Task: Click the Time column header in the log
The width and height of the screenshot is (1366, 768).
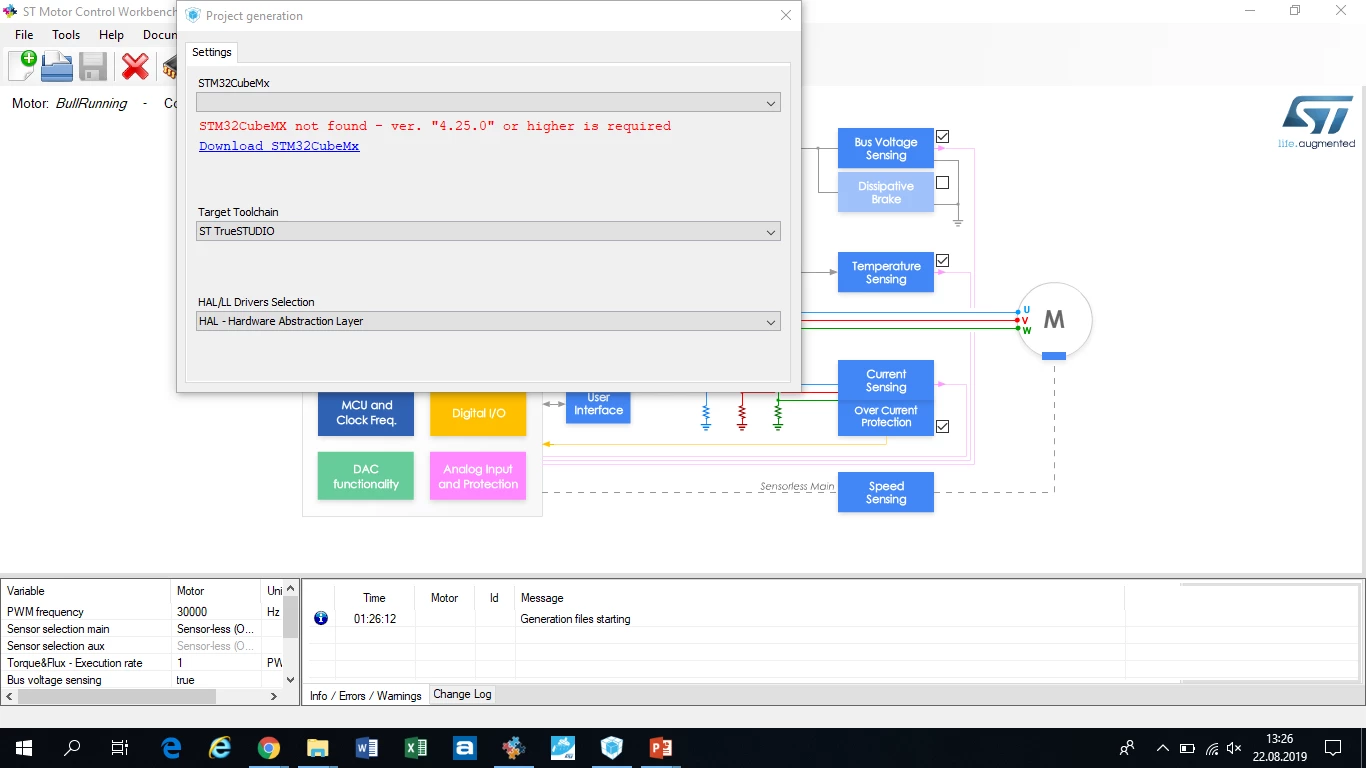Action: click(374, 598)
